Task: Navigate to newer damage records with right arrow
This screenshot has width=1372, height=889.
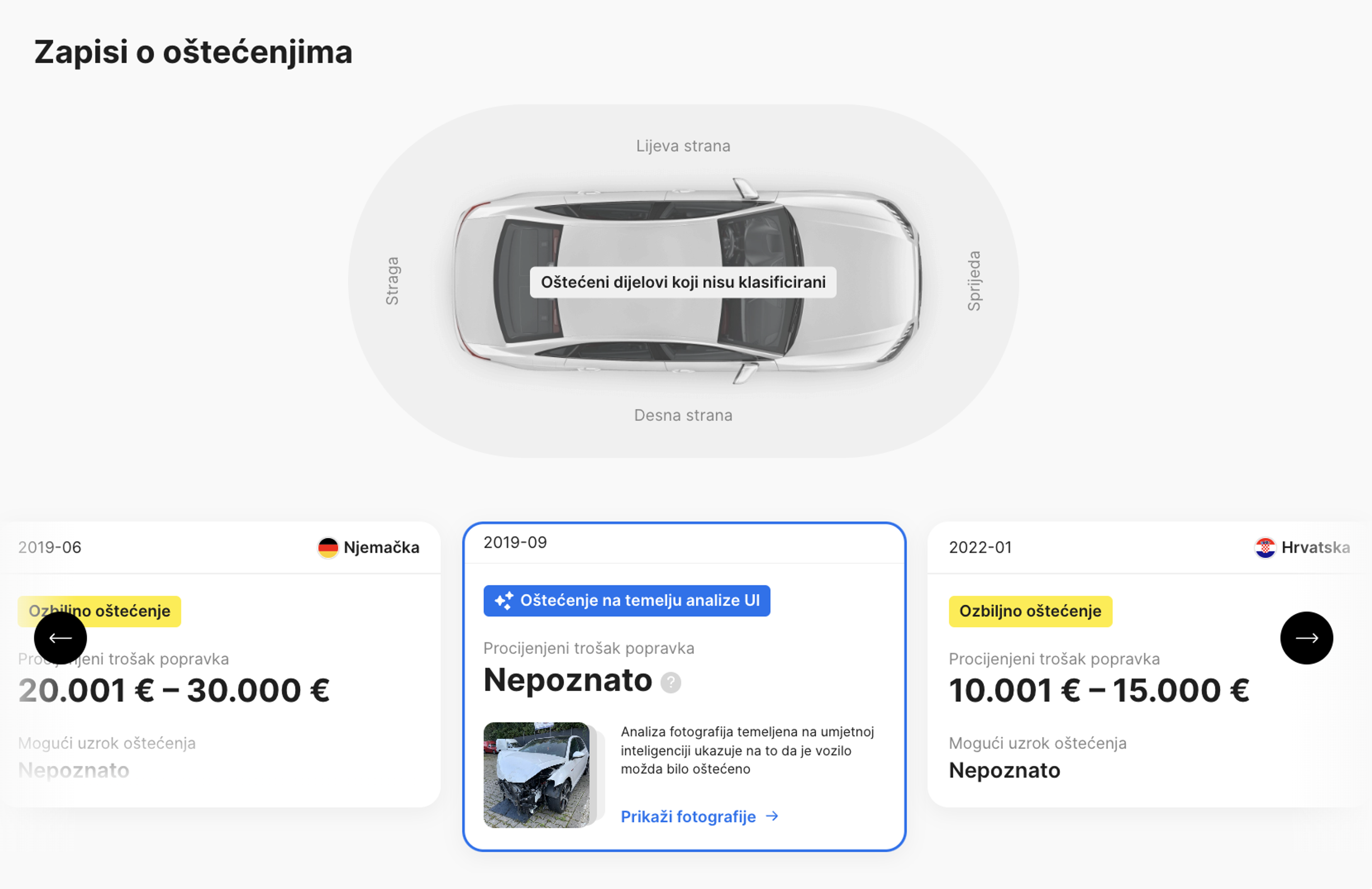Action: tap(1306, 638)
